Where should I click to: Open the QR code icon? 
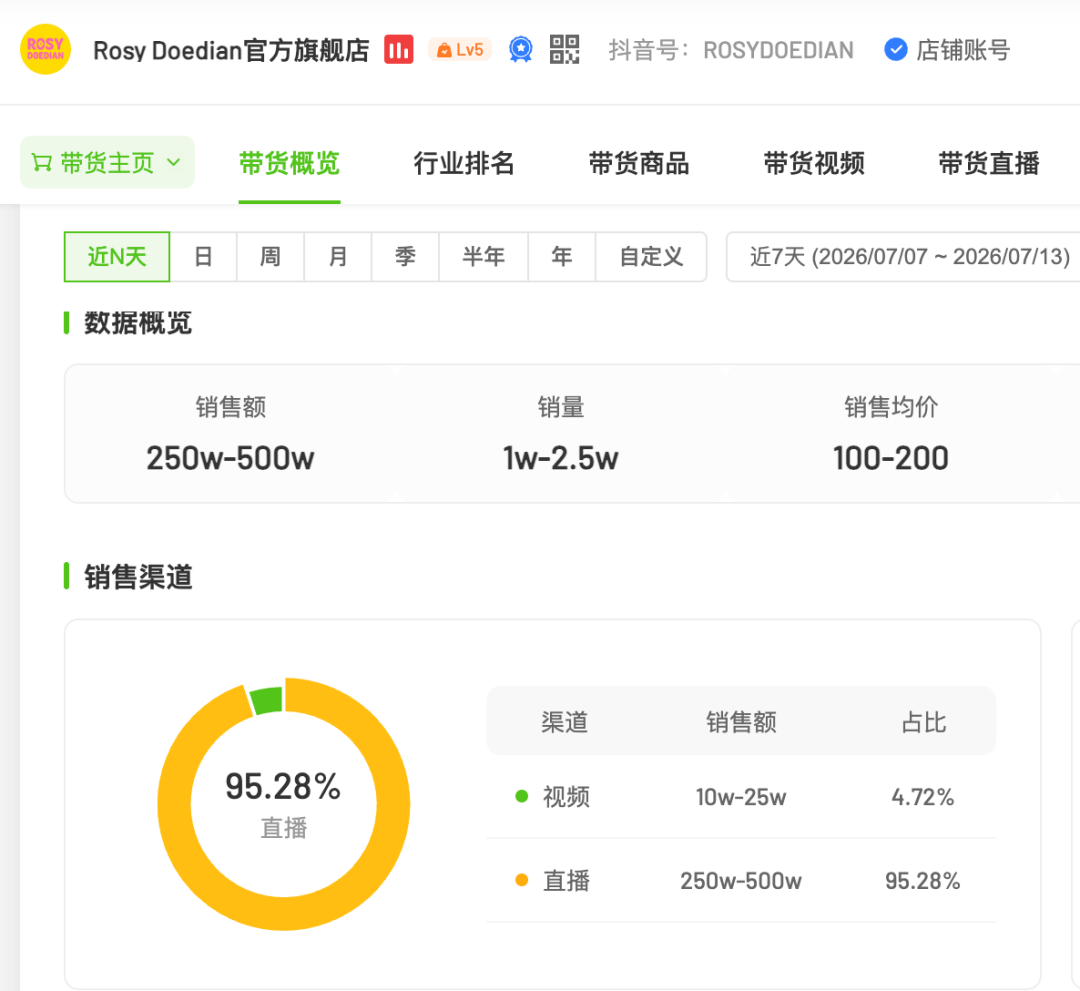point(564,50)
